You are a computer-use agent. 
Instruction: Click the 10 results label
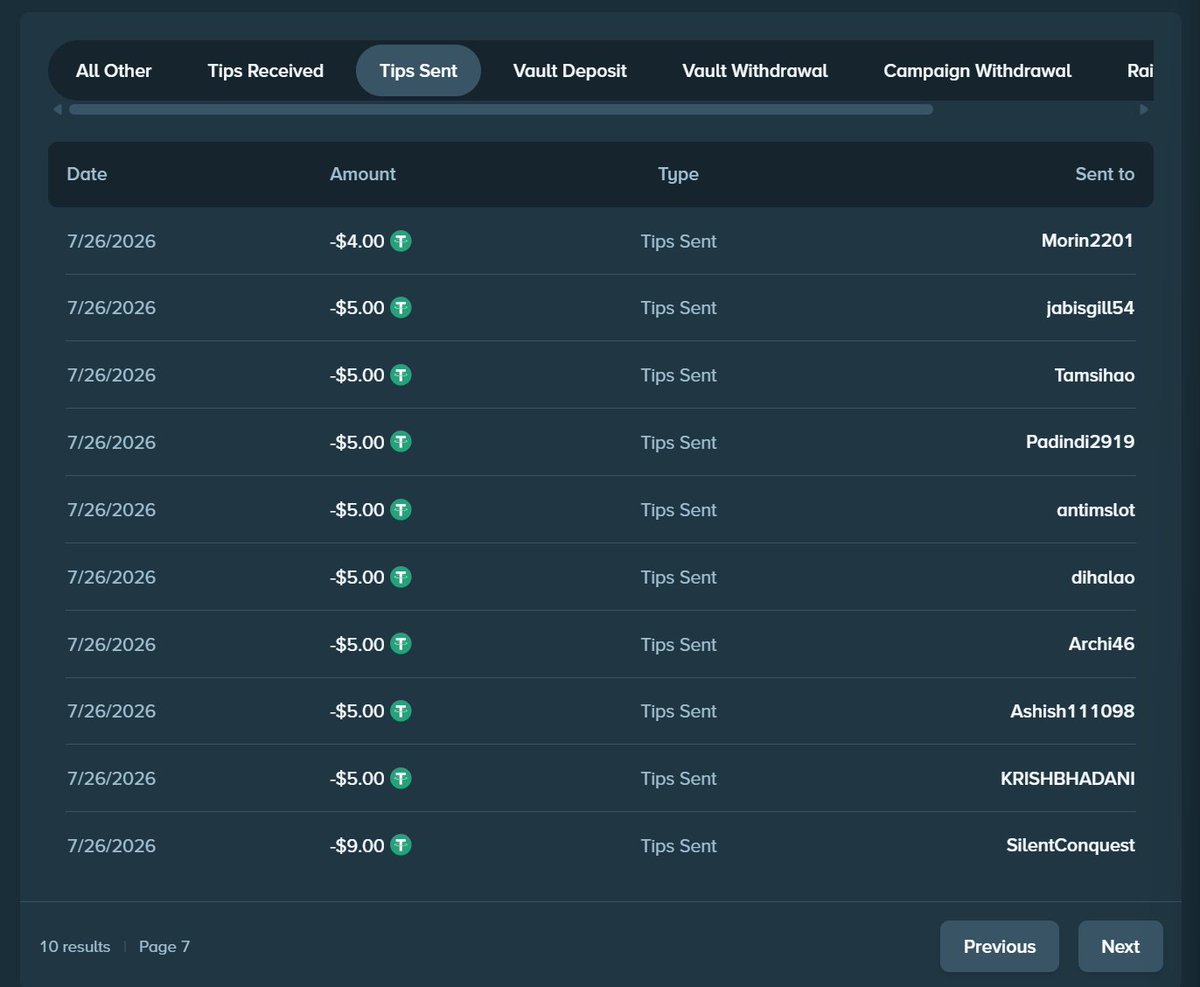tap(75, 946)
